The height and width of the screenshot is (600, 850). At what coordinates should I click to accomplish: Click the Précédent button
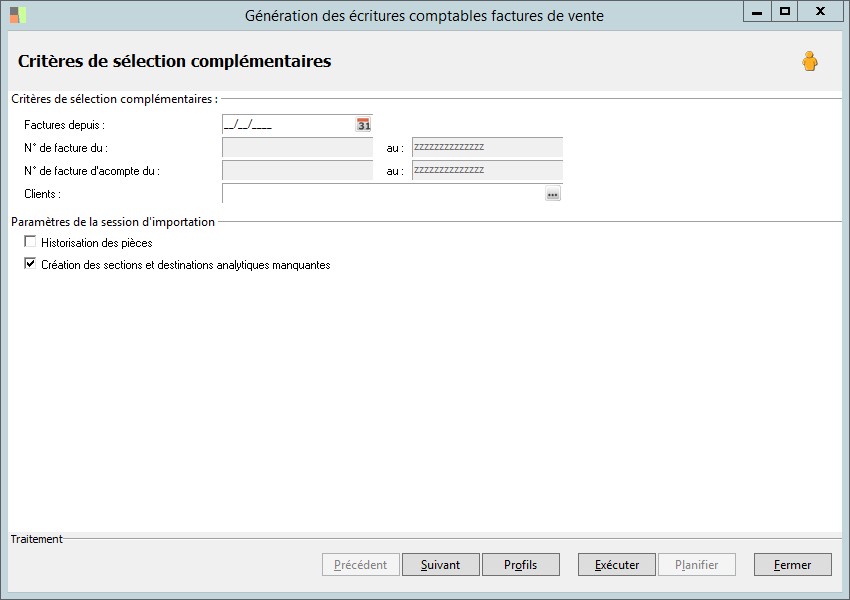361,565
